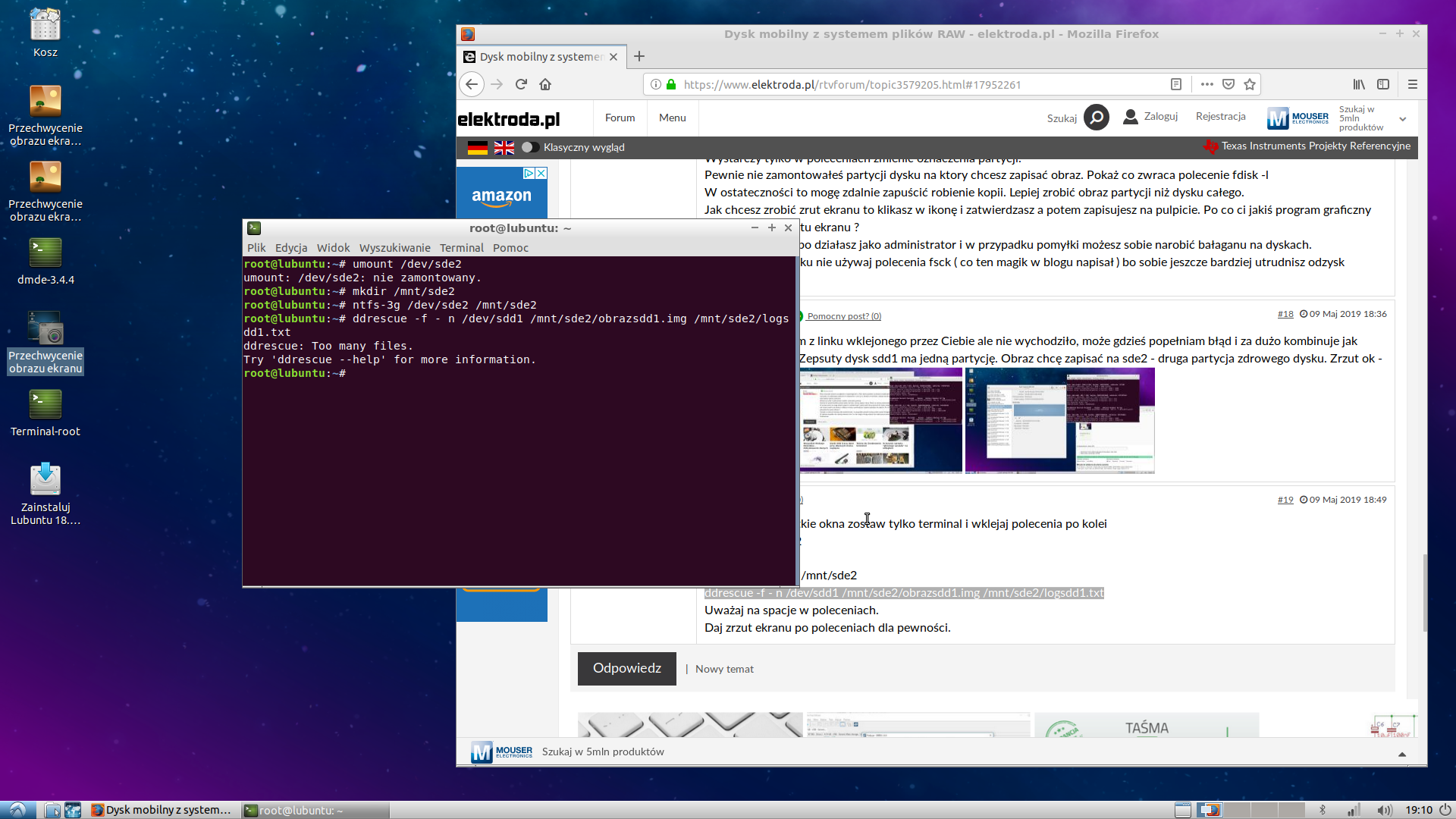Switch the site to English via the UK flag

[504, 148]
